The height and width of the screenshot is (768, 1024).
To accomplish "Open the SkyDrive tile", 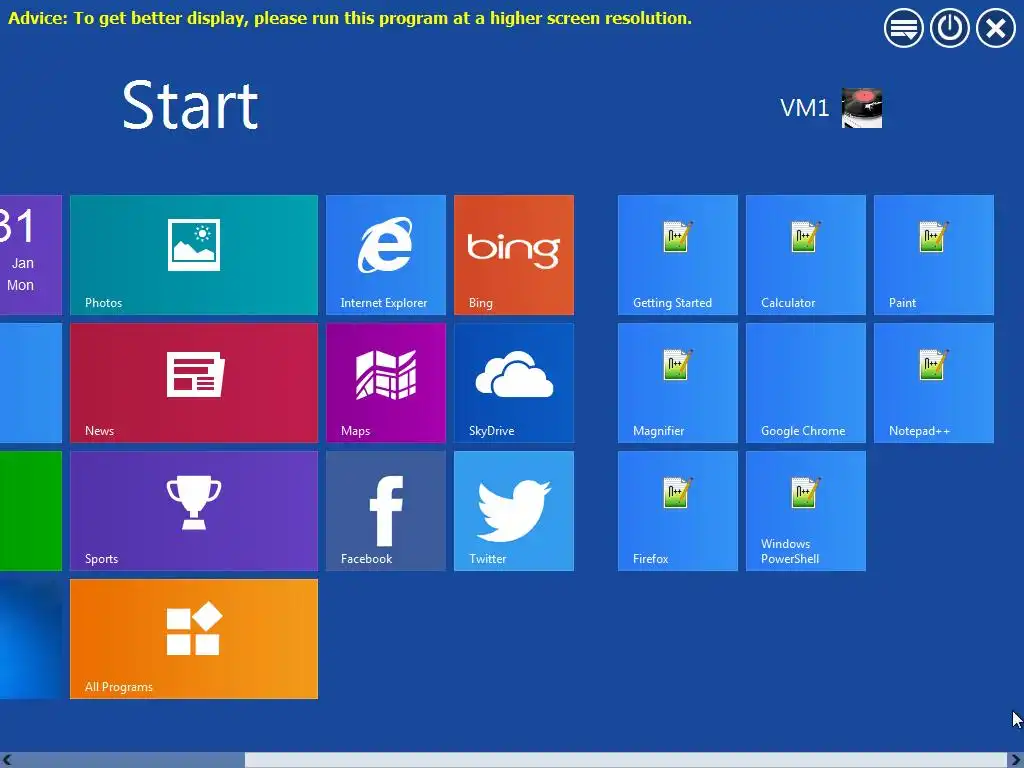I will point(514,383).
